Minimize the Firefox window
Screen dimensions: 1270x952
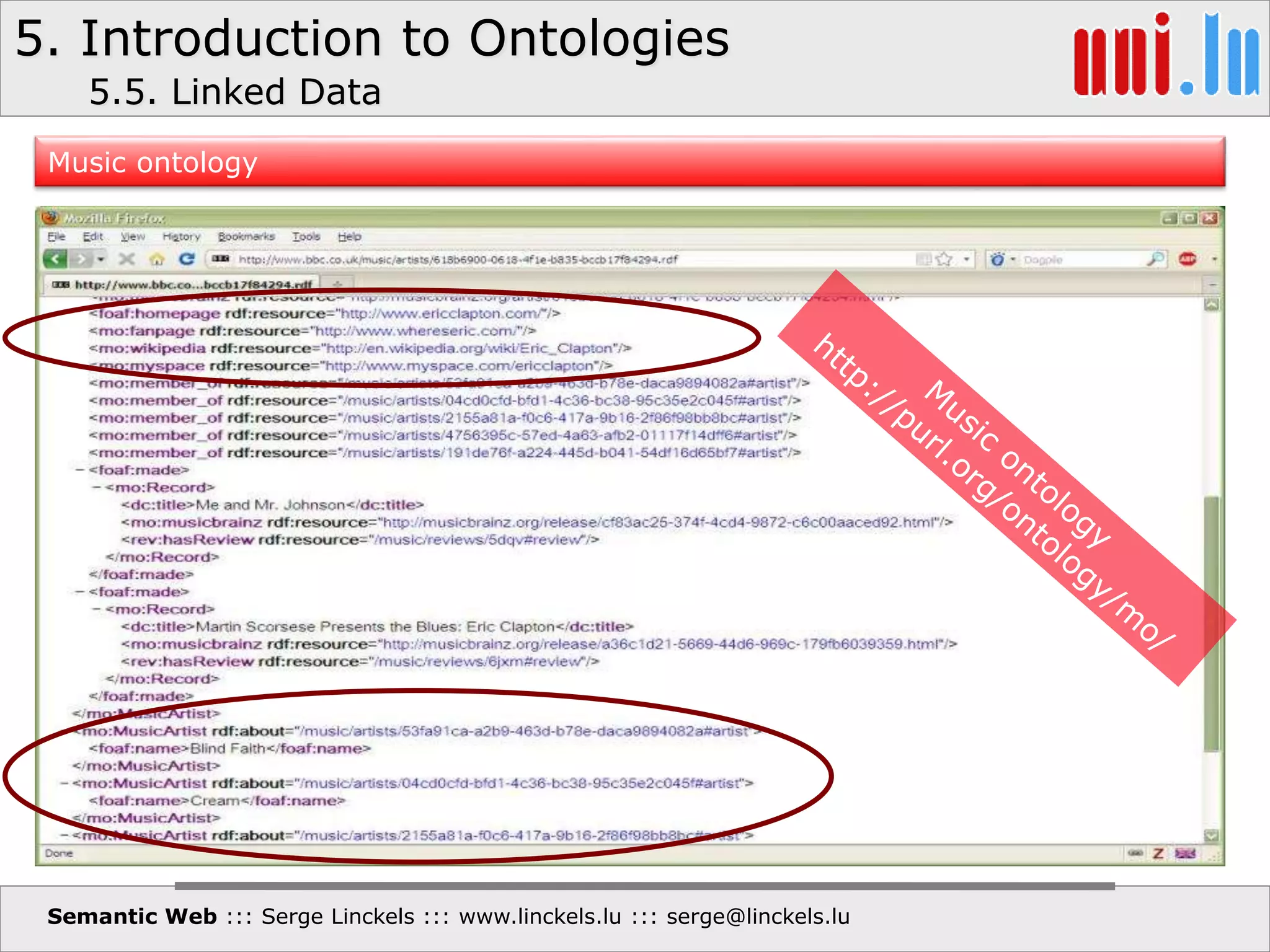click(x=1170, y=218)
